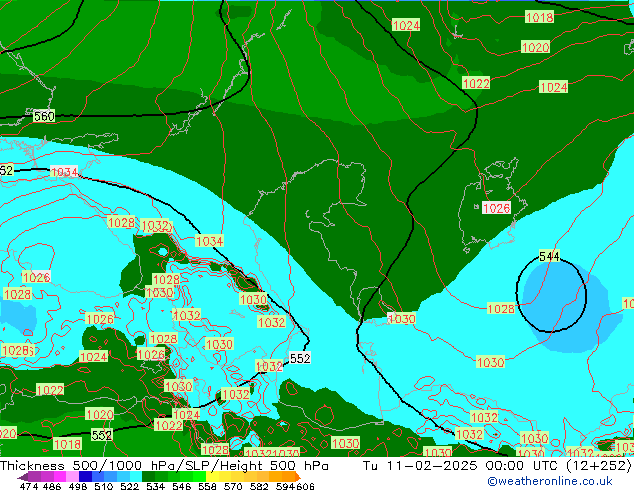The image size is (634, 490).
Task: Click the ©weatheronline.co.uk copyright link
Action: [550, 481]
